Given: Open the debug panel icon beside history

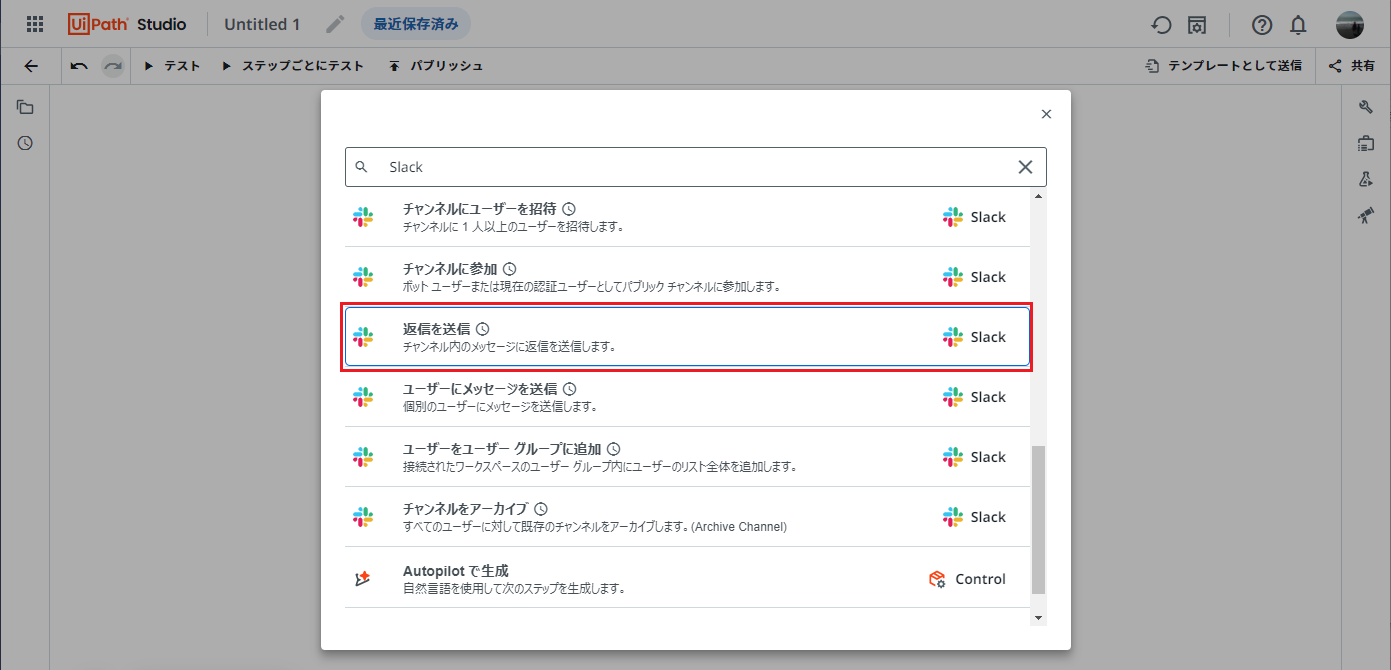Looking at the screenshot, I should pyautogui.click(x=1196, y=25).
